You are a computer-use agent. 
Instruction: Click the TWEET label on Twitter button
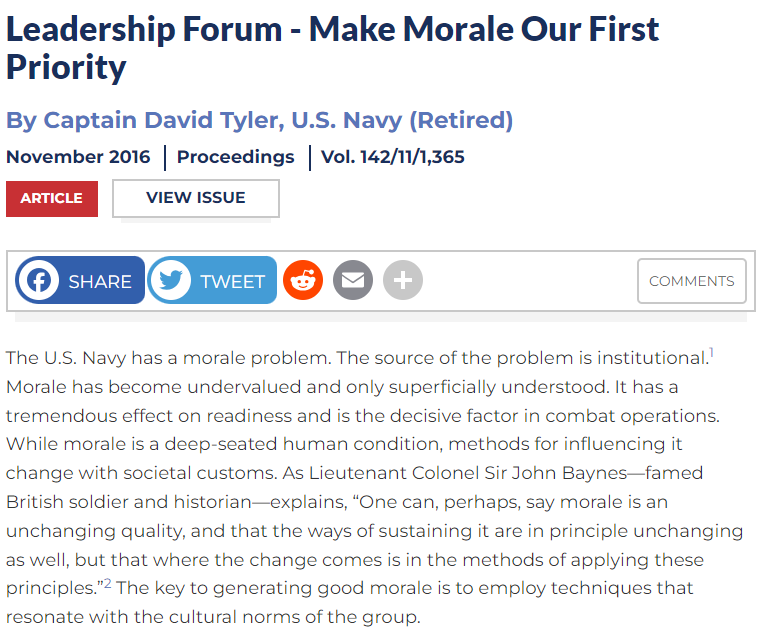[232, 281]
